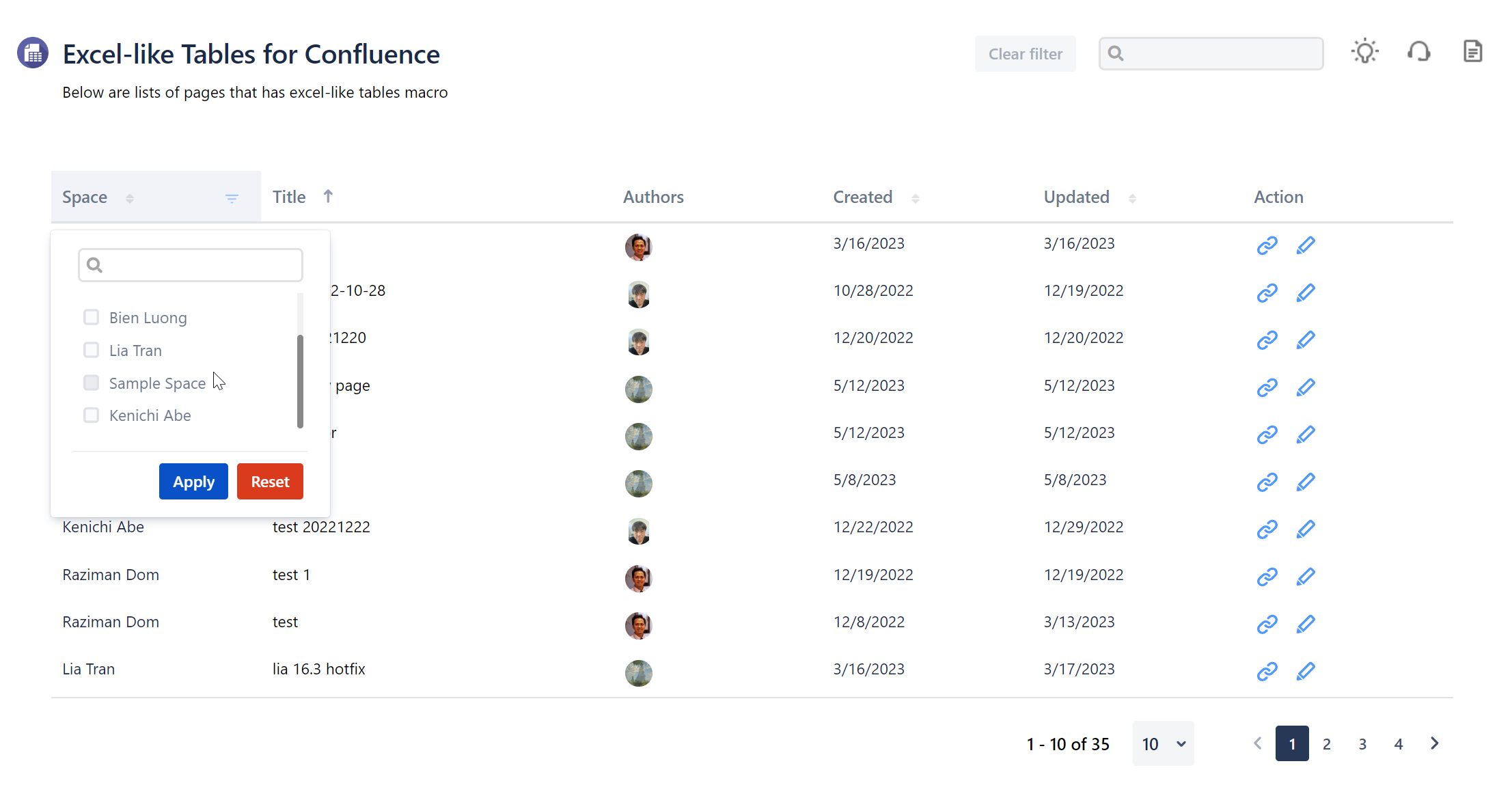Screen dimensions: 1512x796
Task: Open the headset support icon
Action: [1419, 51]
